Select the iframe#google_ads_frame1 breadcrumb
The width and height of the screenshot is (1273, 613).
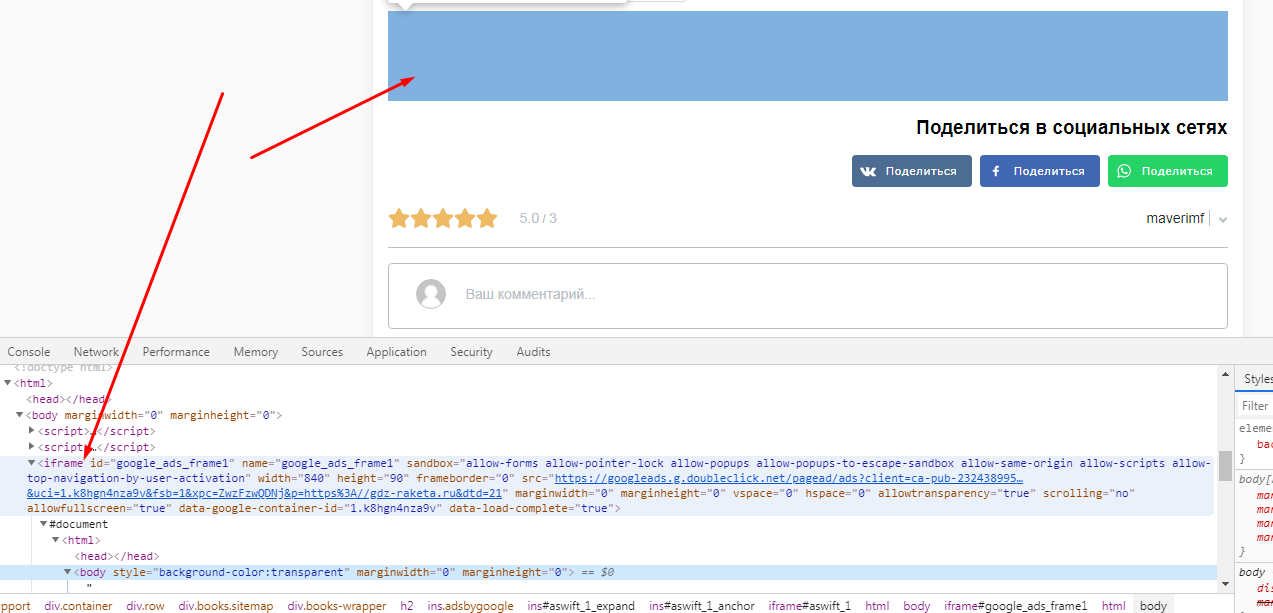pos(1016,606)
